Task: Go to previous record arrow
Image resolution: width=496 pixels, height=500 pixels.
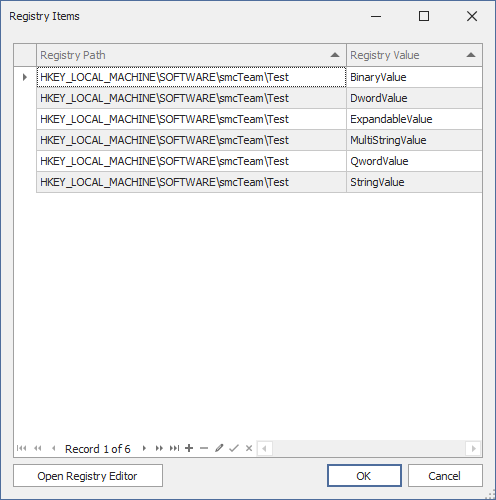Action: pos(54,448)
